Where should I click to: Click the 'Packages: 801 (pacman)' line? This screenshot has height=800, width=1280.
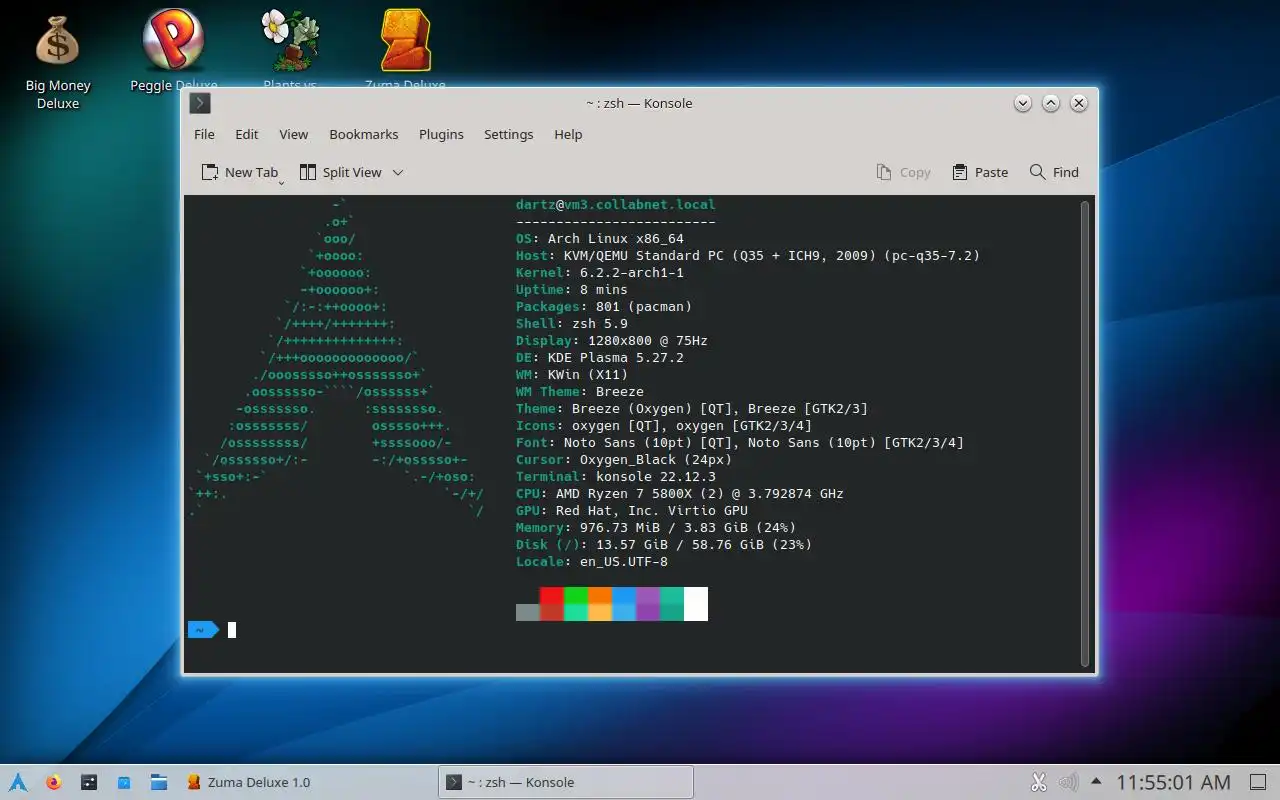(x=604, y=307)
